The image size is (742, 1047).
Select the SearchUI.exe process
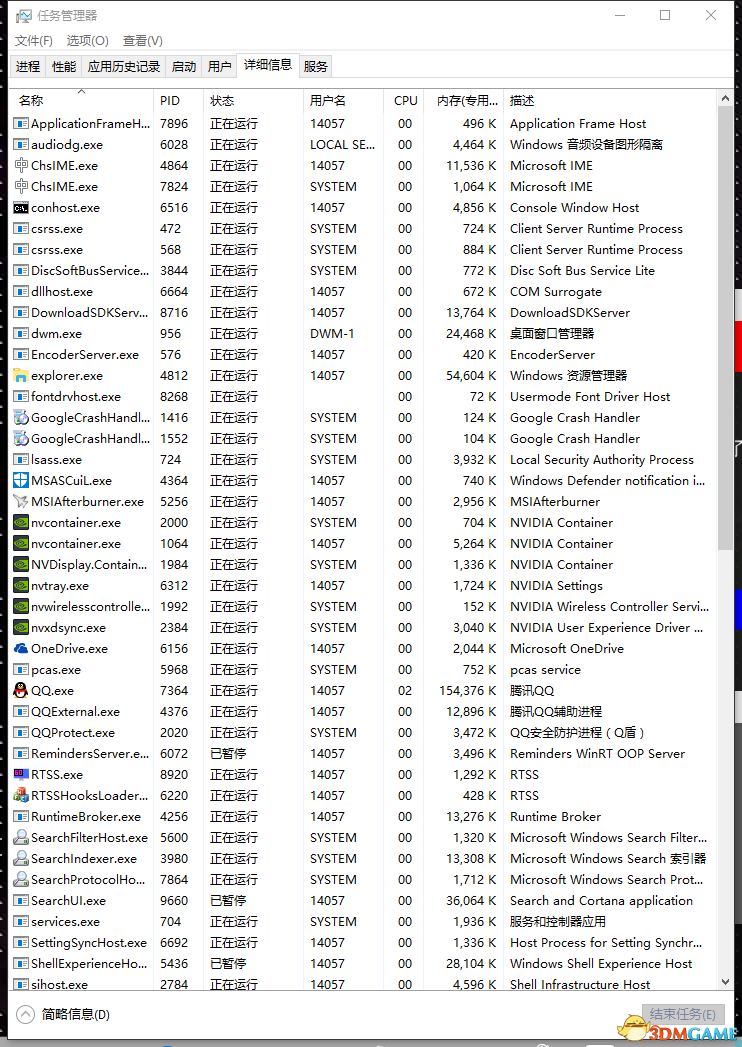pos(363,901)
